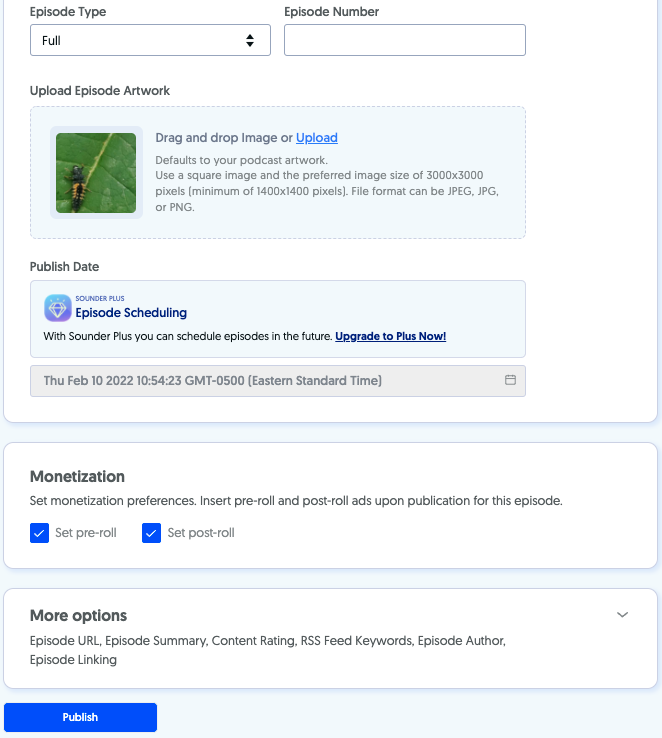
Task: Click the artwork drag and drop zone
Action: point(278,172)
